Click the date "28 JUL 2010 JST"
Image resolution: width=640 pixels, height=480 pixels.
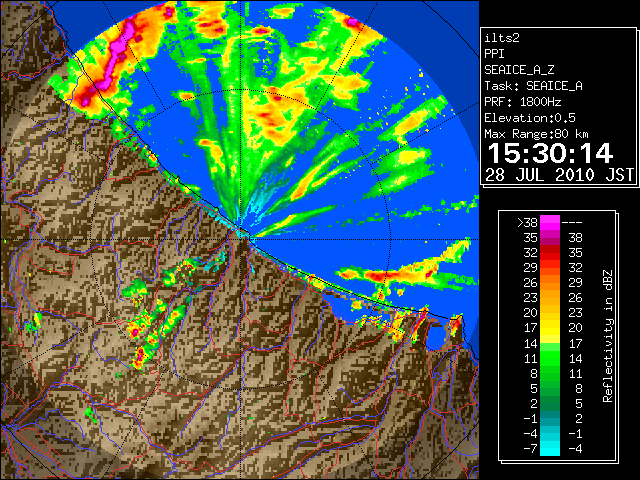[560, 175]
